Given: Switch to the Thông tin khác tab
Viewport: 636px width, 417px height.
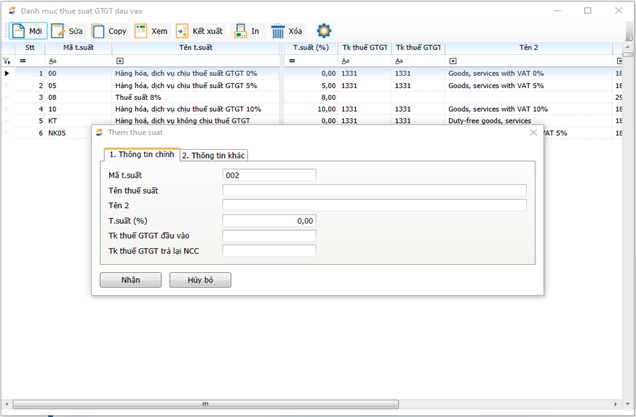Looking at the screenshot, I should click(x=213, y=155).
